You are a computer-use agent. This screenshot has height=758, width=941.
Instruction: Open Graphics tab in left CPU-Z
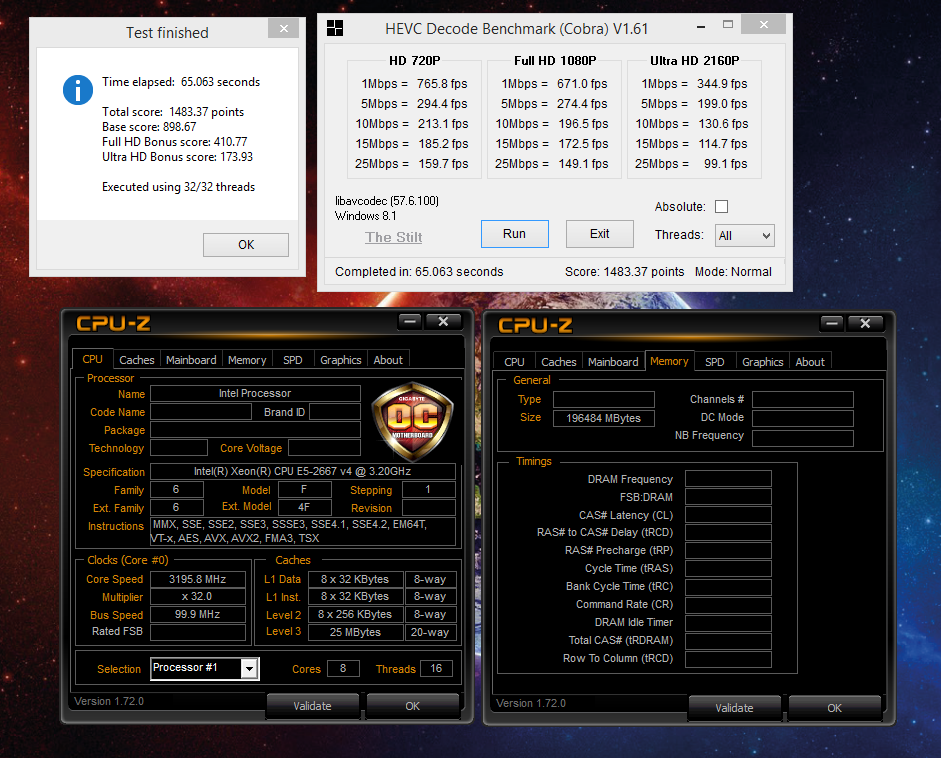click(340, 359)
